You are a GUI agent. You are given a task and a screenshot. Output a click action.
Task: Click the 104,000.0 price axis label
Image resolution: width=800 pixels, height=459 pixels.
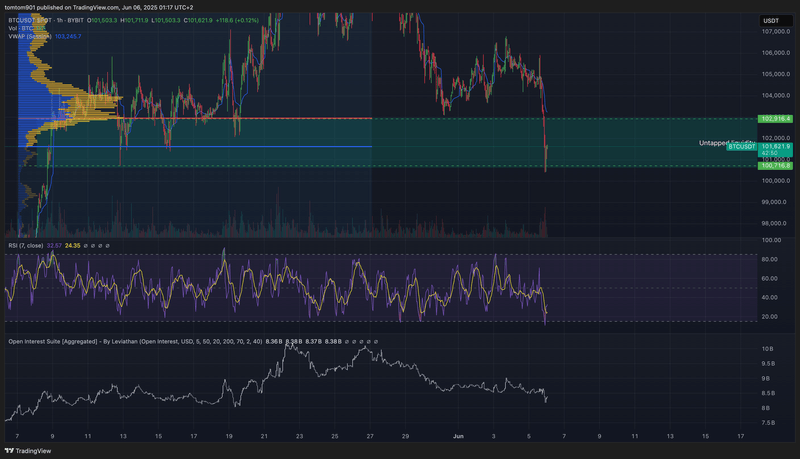click(776, 96)
